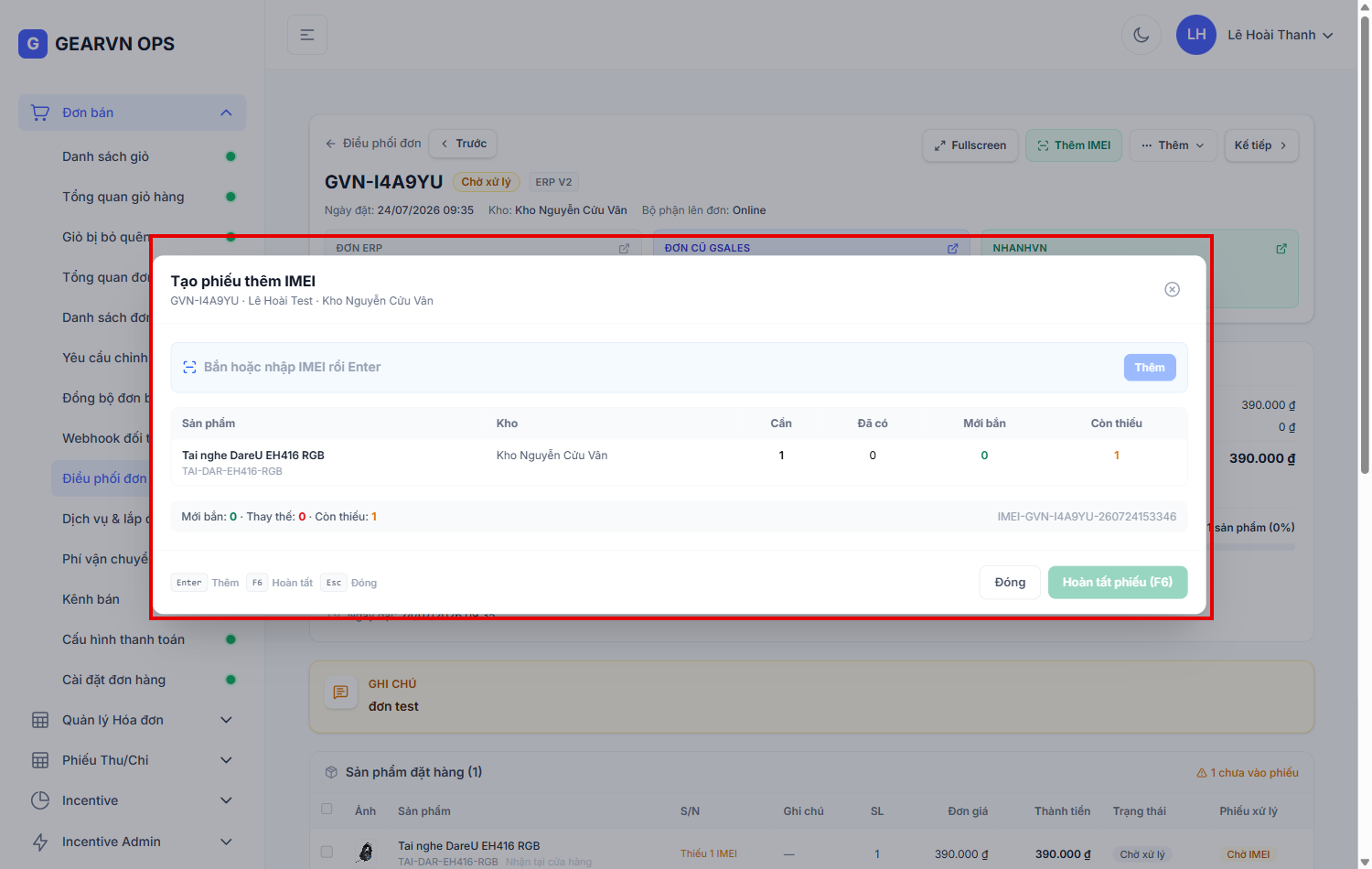
Task: Click the Enter key hint
Action: 189,583
